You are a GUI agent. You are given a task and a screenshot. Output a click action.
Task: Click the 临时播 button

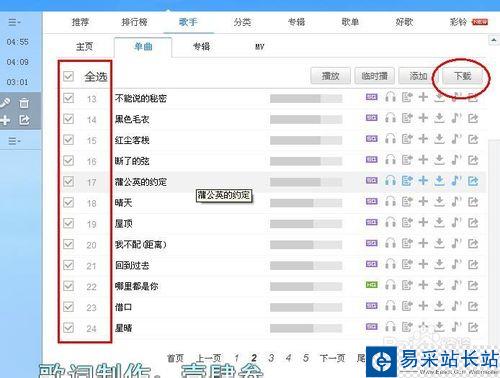click(x=375, y=76)
